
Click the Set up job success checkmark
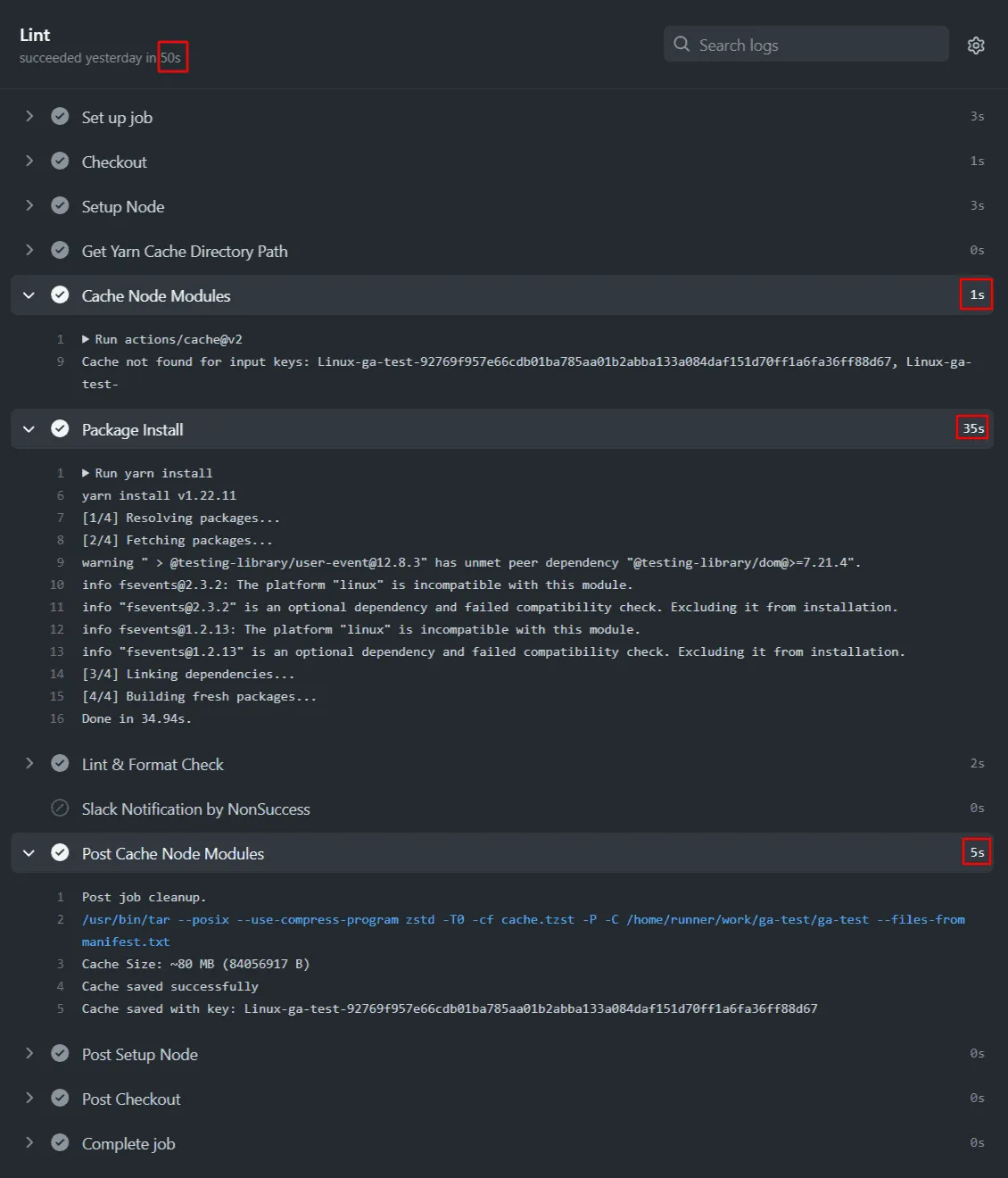[x=60, y=117]
